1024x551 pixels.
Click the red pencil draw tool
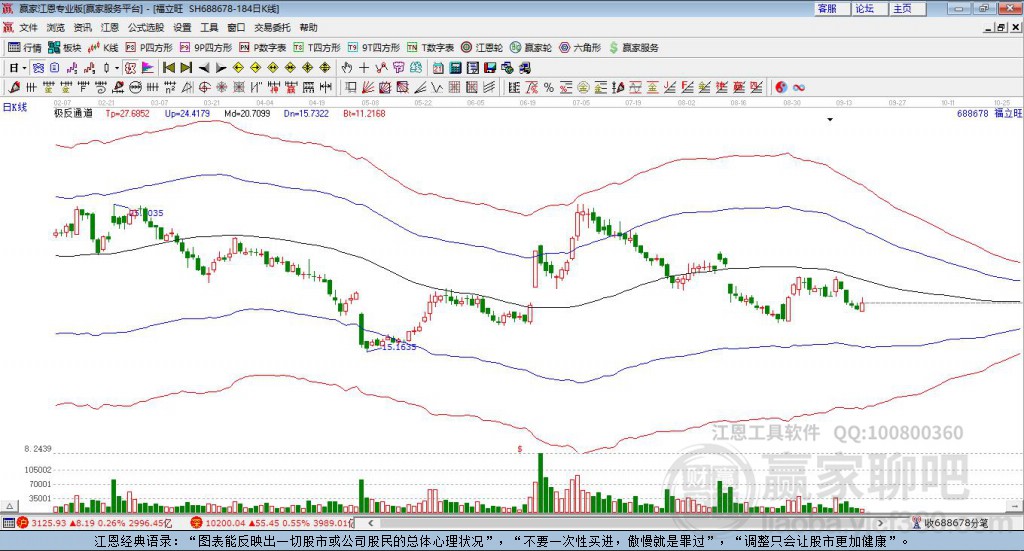click(14, 87)
